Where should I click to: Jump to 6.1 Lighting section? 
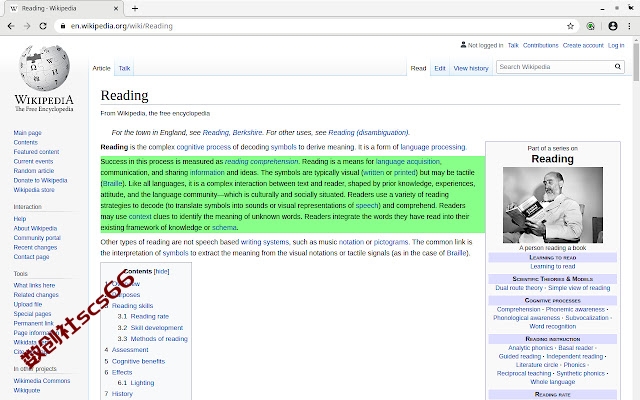click(x=136, y=383)
